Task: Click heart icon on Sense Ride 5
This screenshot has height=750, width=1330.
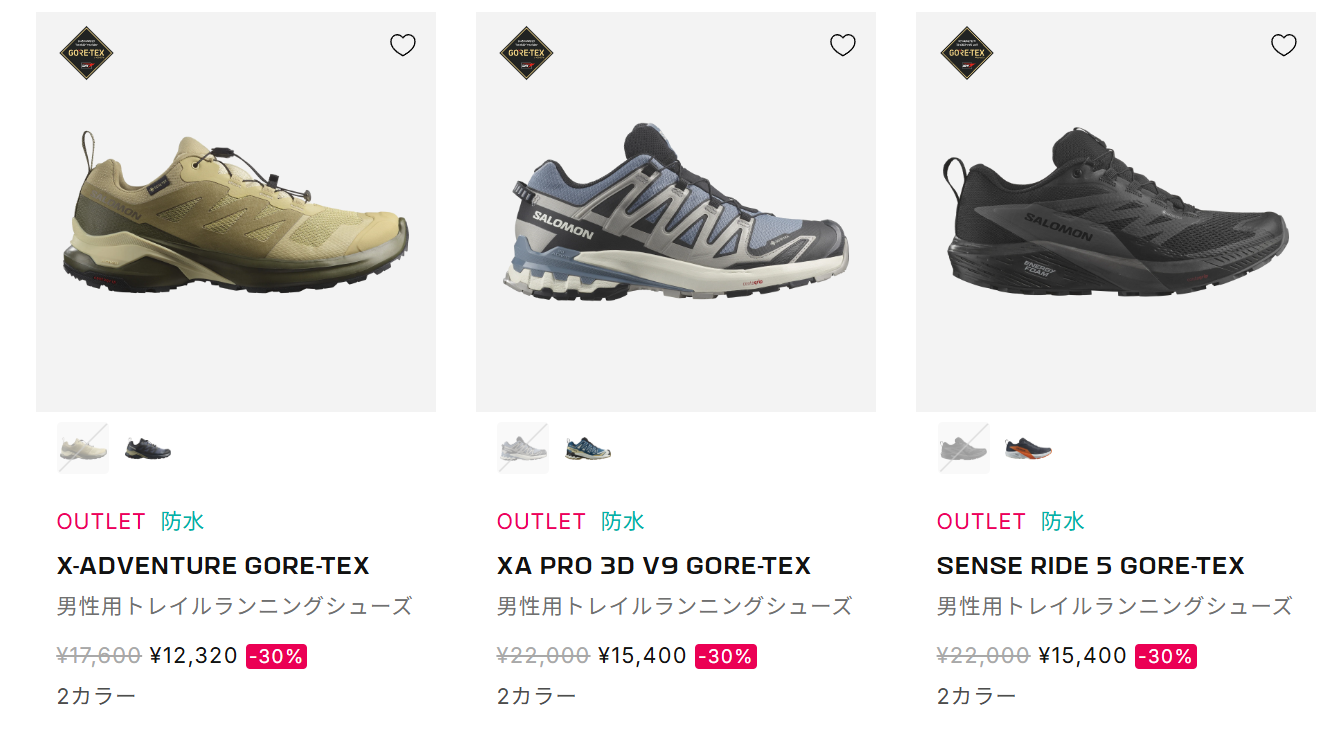Action: 1283,45
